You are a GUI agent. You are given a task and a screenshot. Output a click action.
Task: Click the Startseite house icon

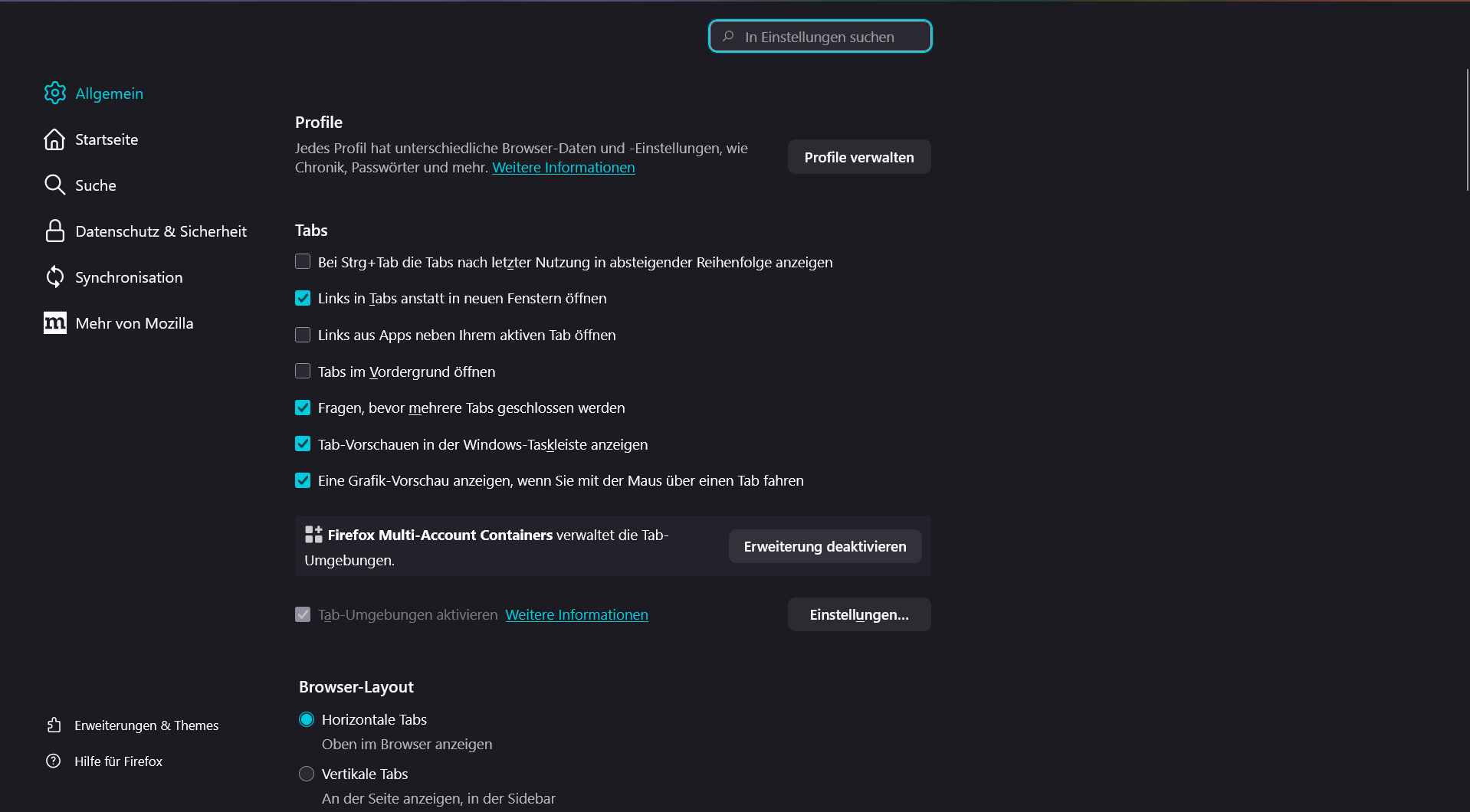[x=54, y=139]
